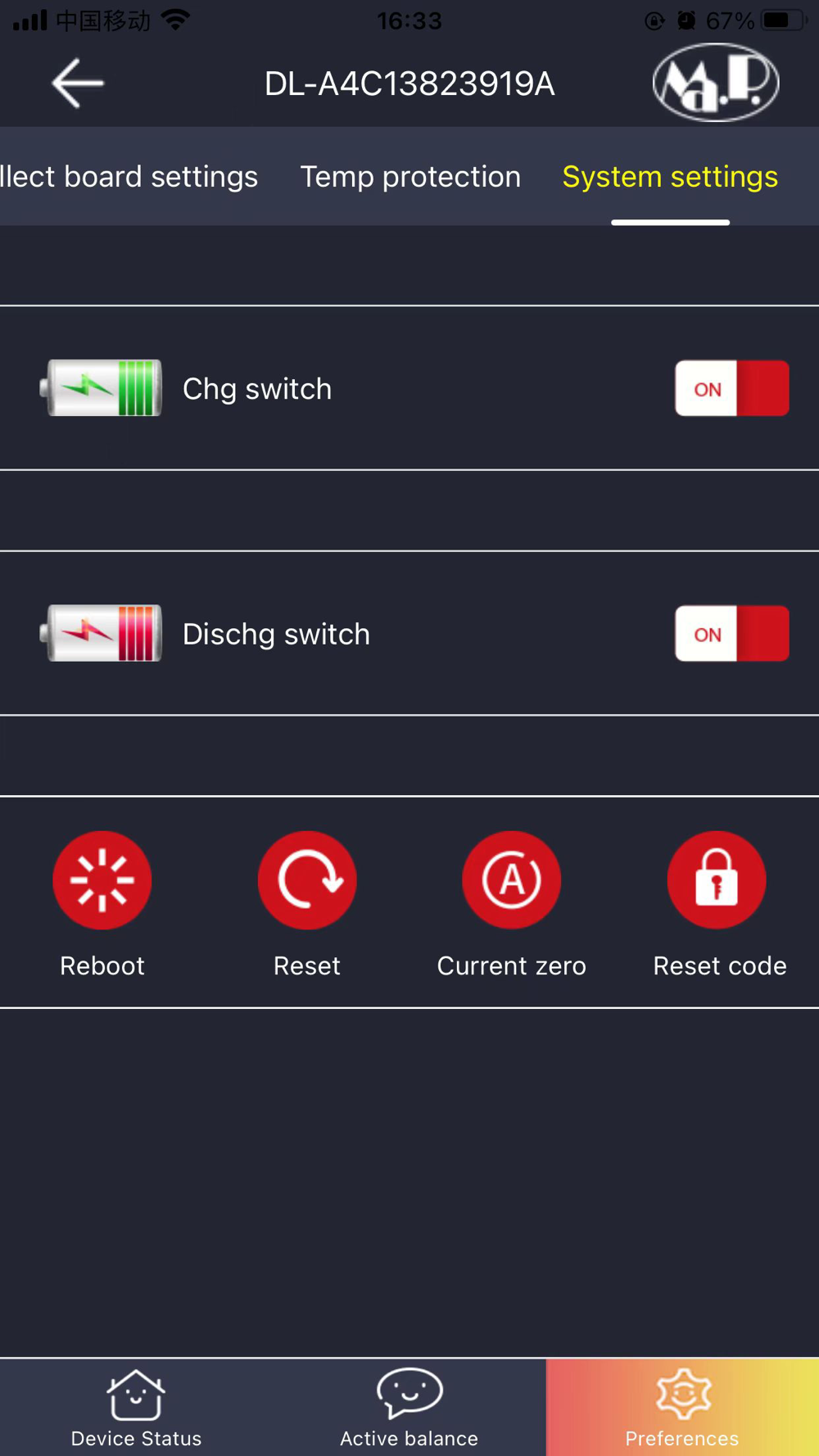Tap the Chg switch label
The image size is (819, 1456).
257,389
